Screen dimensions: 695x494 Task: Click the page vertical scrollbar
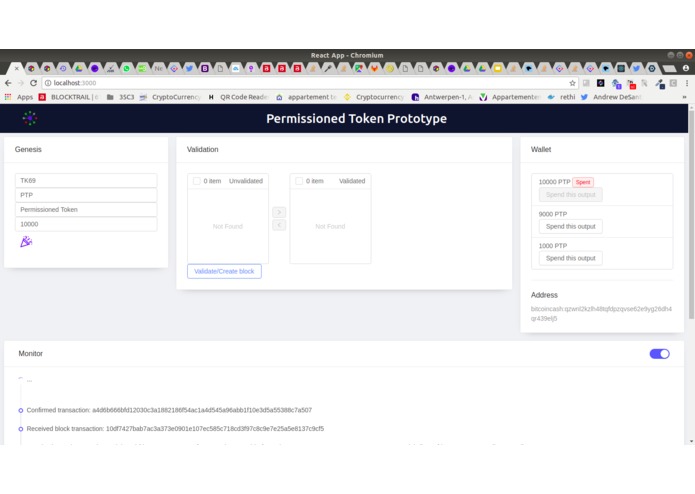691,215
